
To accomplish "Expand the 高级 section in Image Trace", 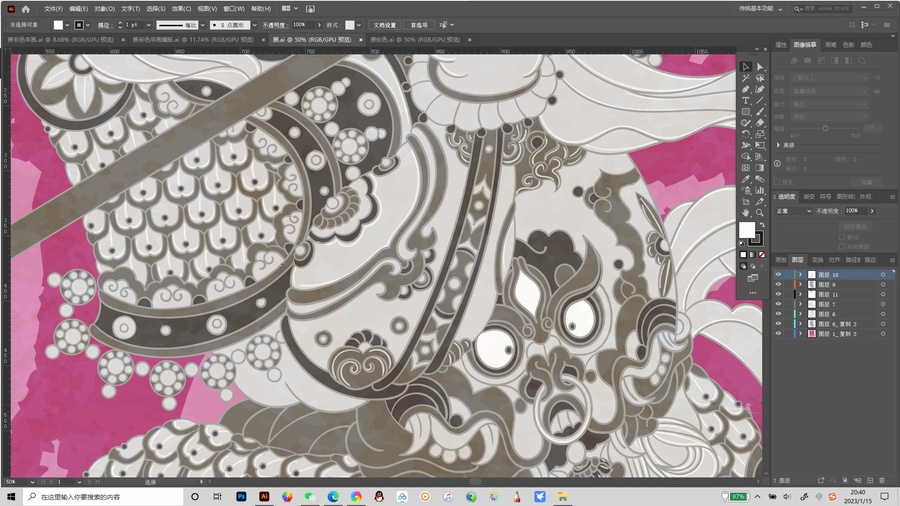I will [x=778, y=145].
